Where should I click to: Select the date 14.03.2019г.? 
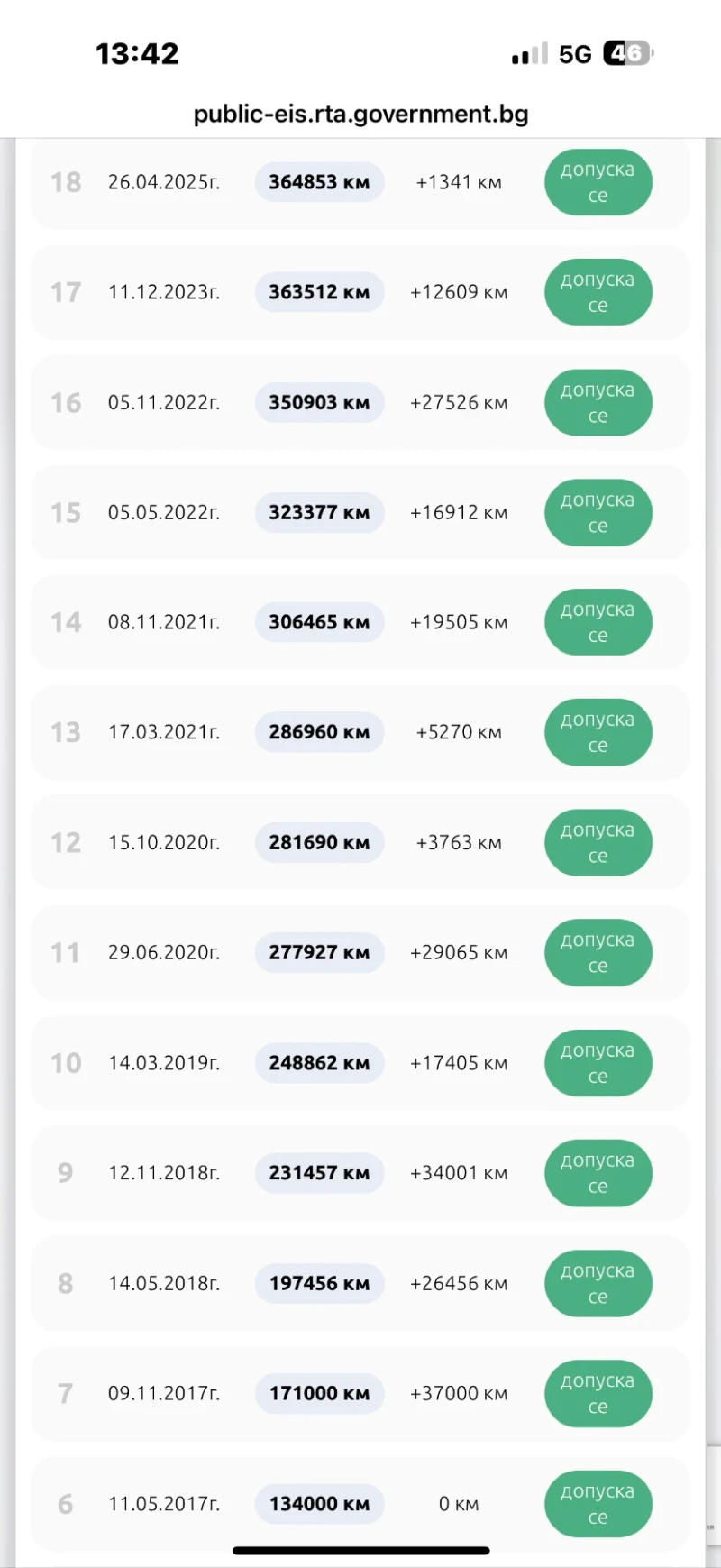tap(164, 1063)
